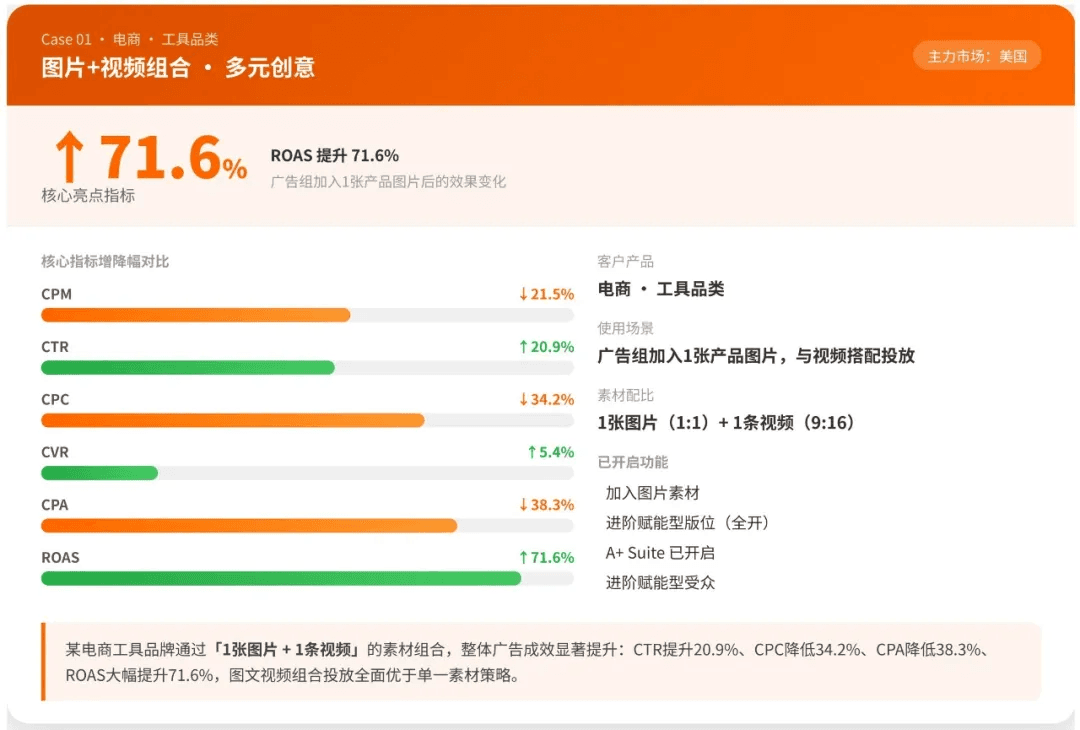Screen dimensions: 1080x730
Task: Click the CPC down arrow at 34.2%
Action: (x=523, y=399)
